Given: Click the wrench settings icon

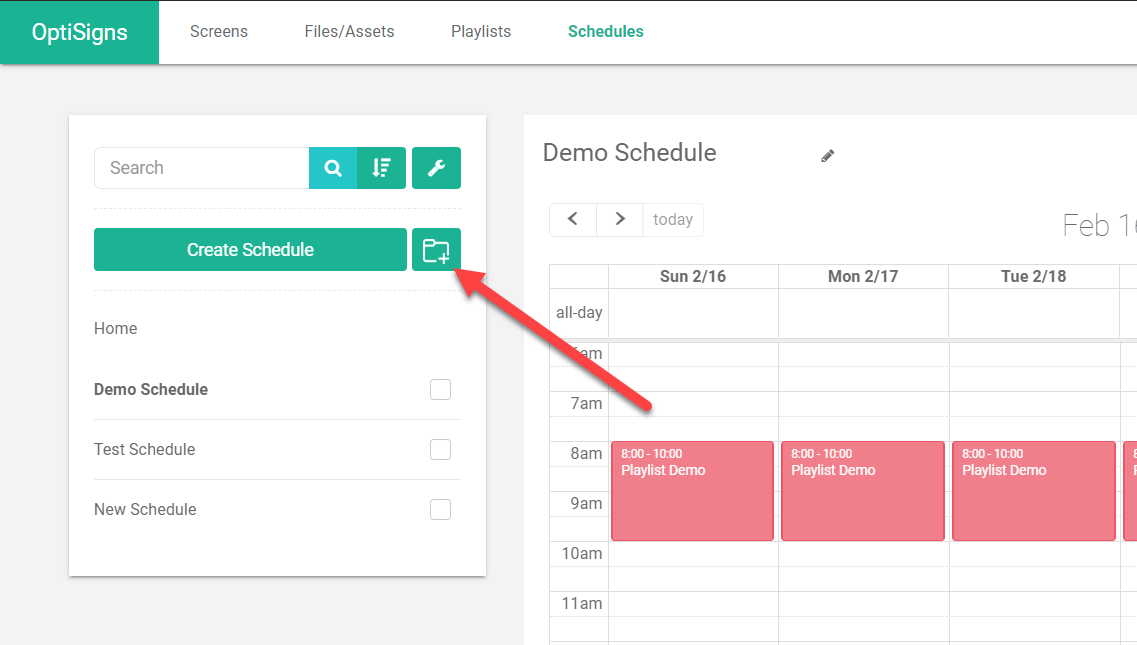Looking at the screenshot, I should coord(436,168).
